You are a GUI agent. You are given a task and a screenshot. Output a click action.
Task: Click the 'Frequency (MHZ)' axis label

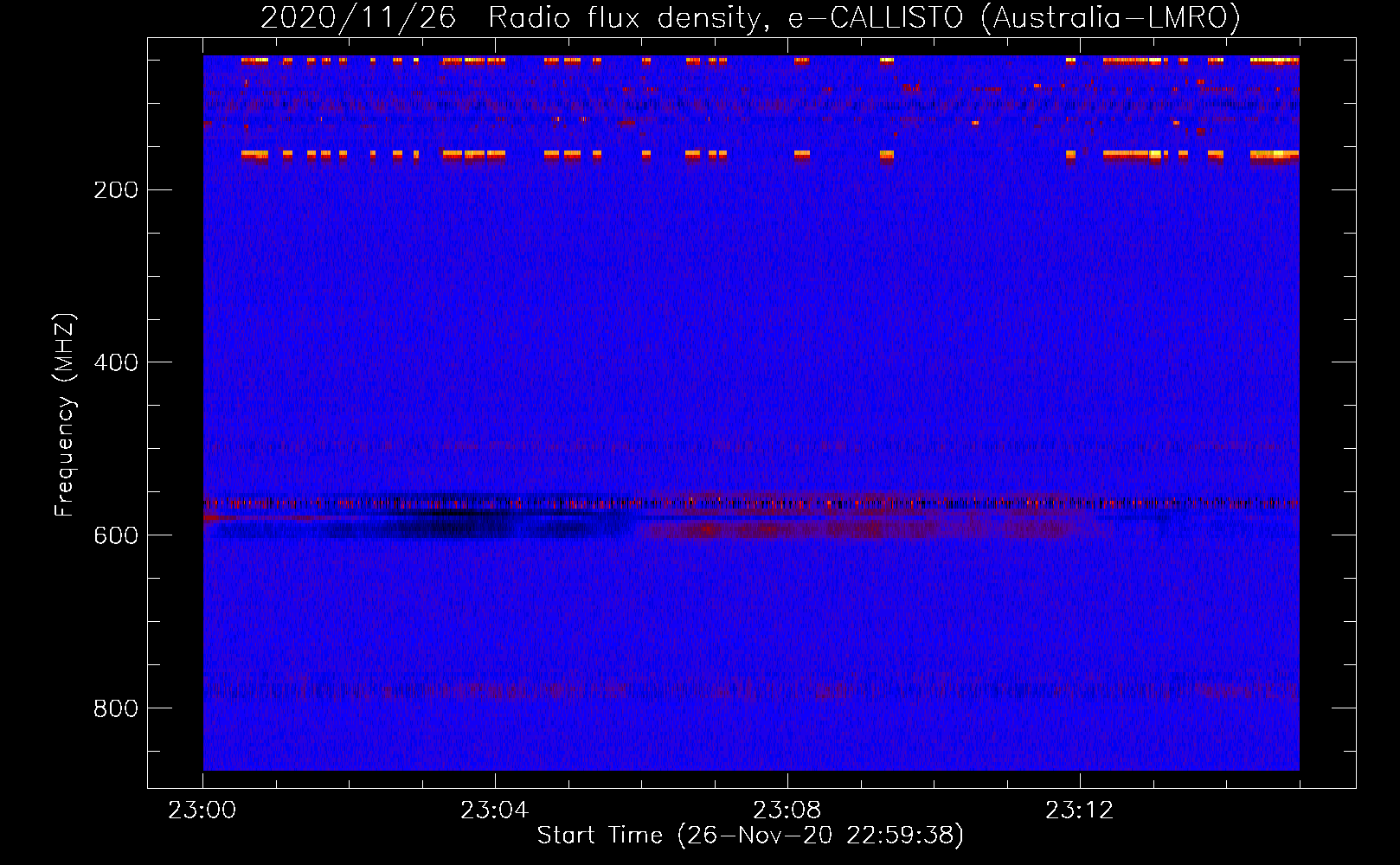point(65,414)
